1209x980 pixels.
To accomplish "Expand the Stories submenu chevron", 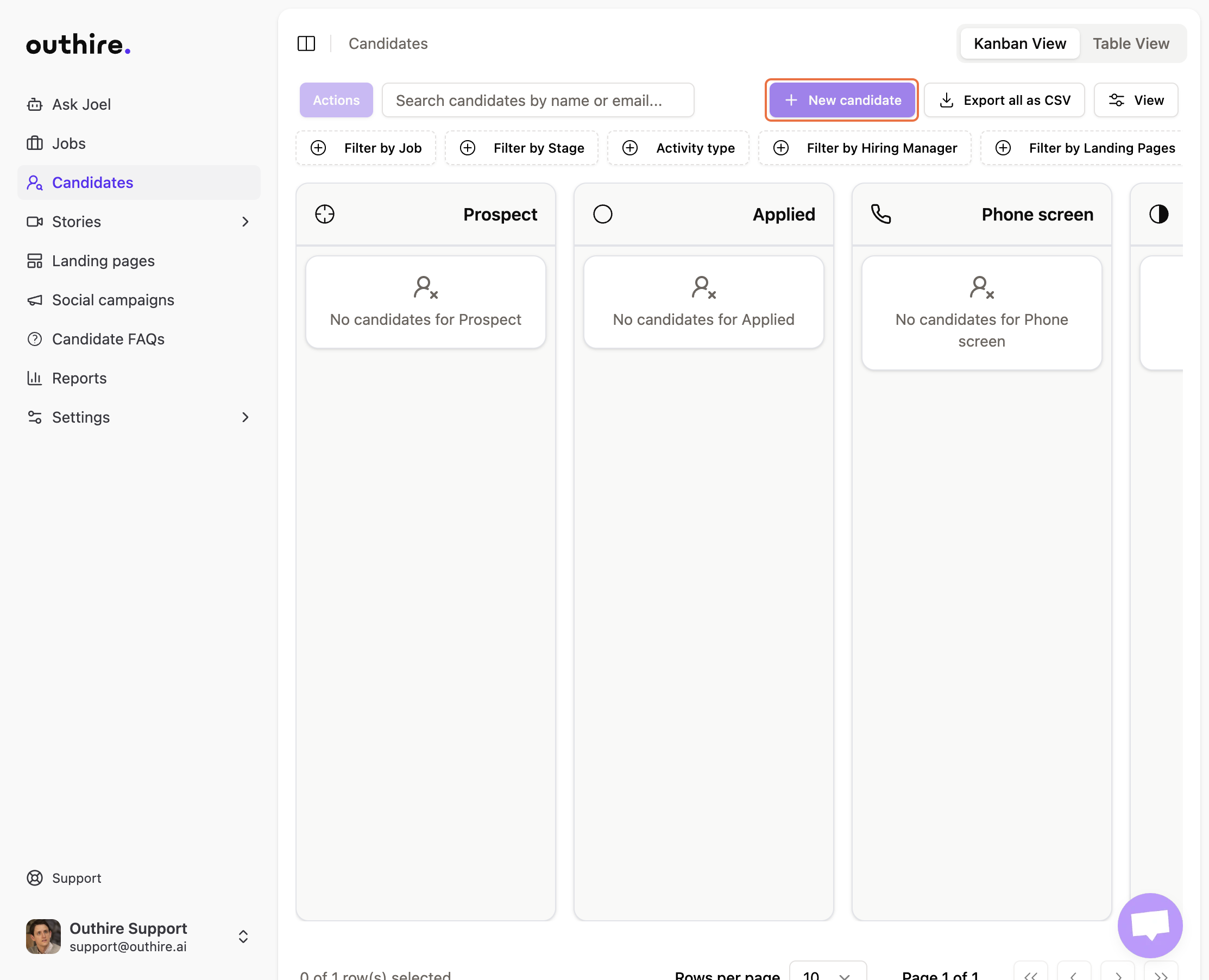I will [x=245, y=222].
